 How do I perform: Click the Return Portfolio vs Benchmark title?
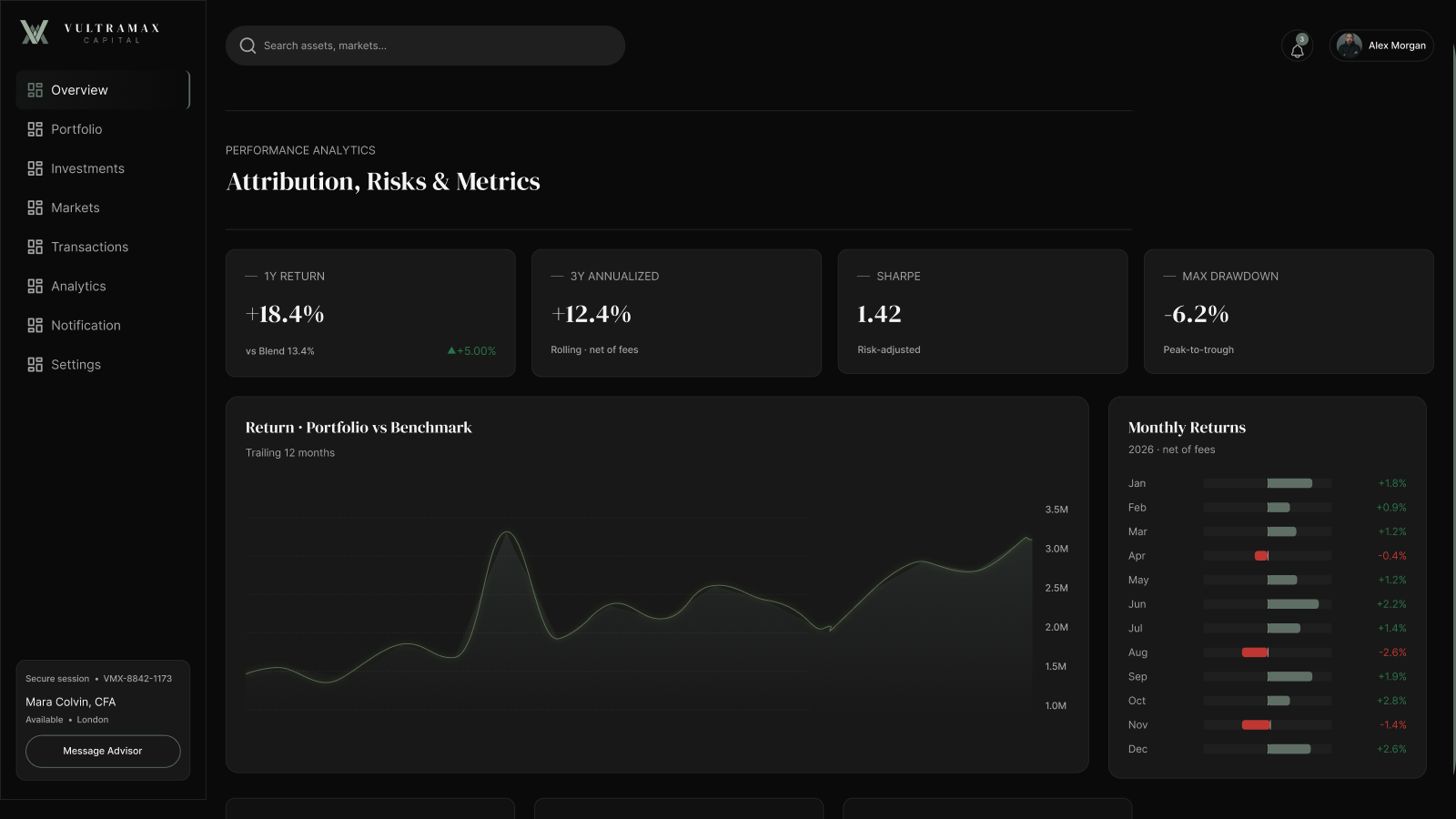point(359,428)
